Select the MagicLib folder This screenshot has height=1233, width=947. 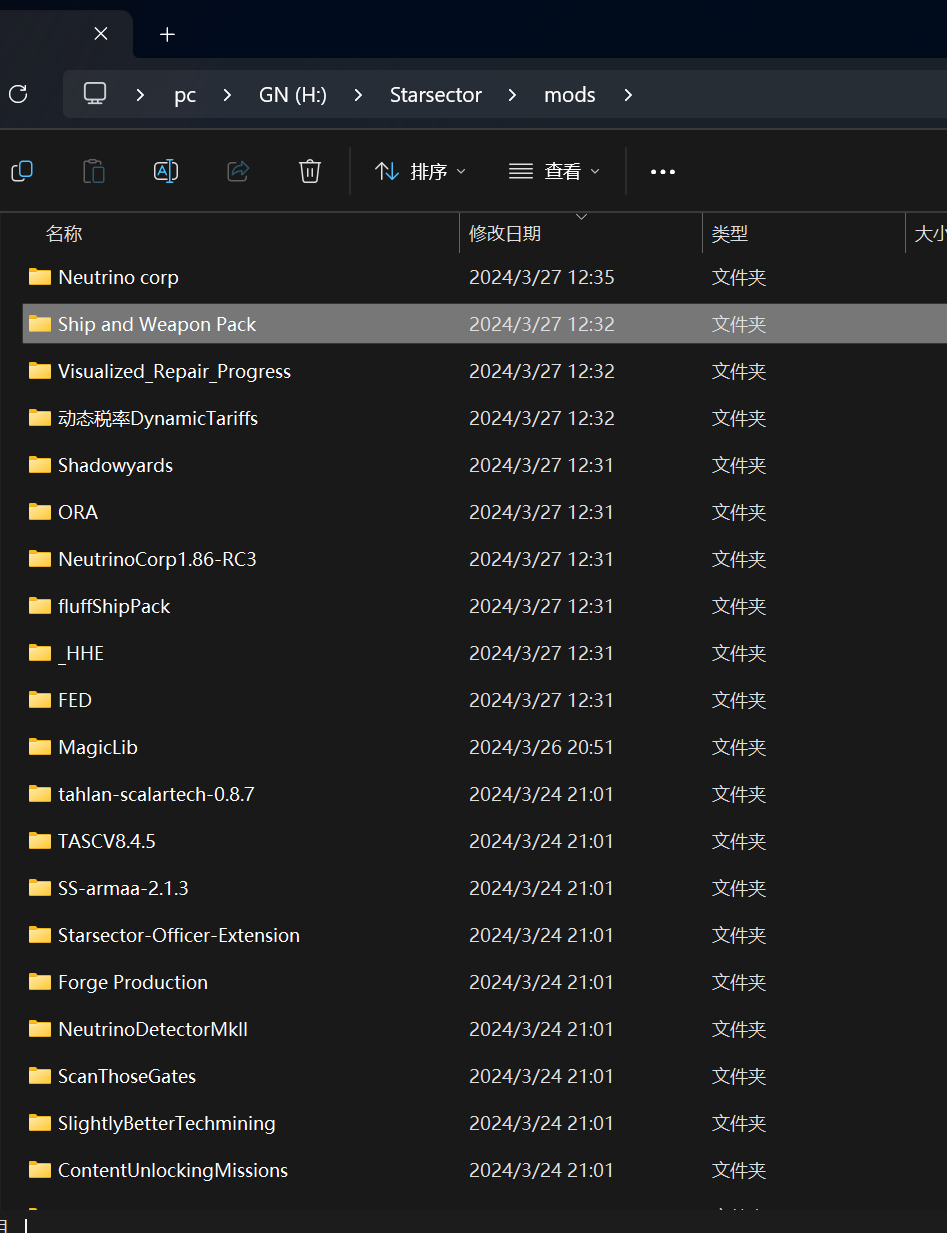(98, 747)
